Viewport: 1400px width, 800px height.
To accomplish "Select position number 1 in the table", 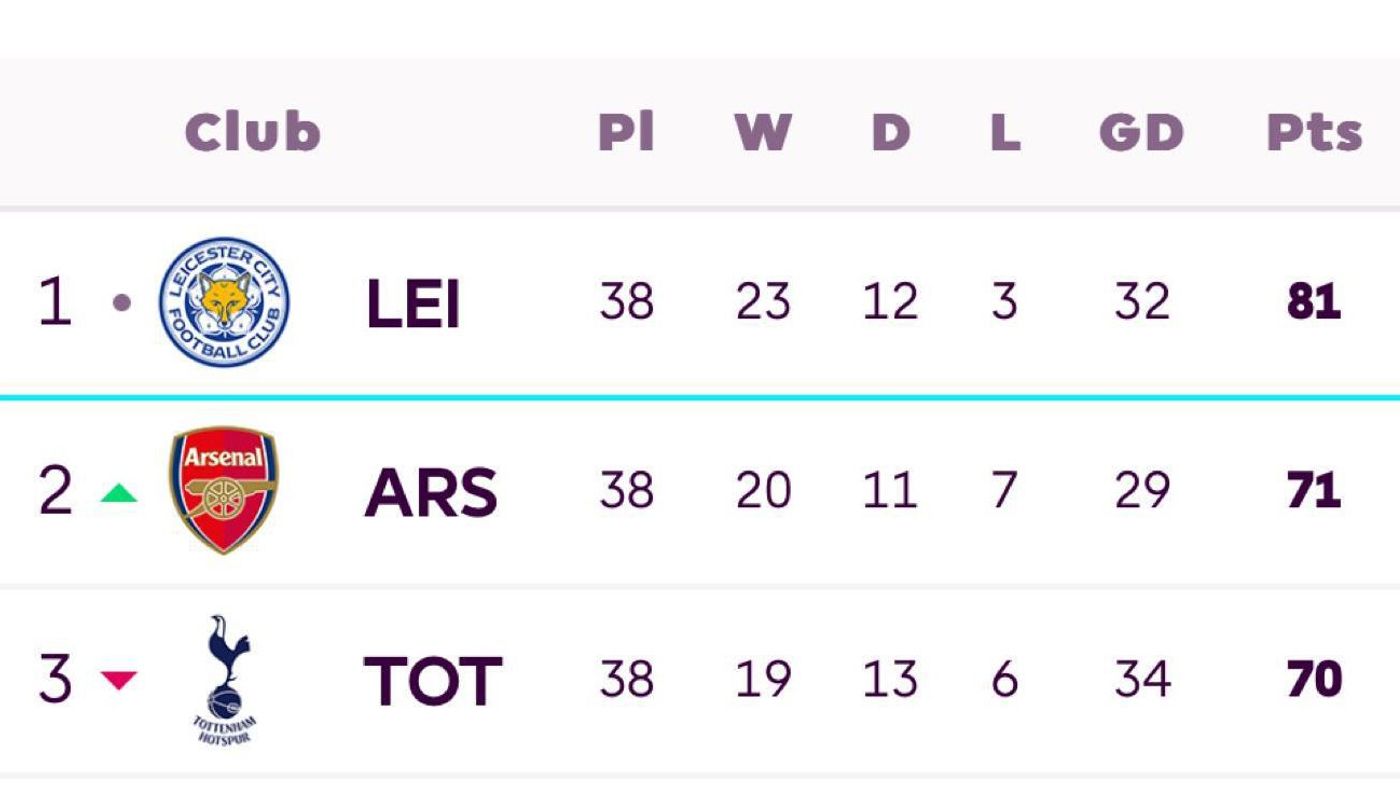I will [x=56, y=302].
